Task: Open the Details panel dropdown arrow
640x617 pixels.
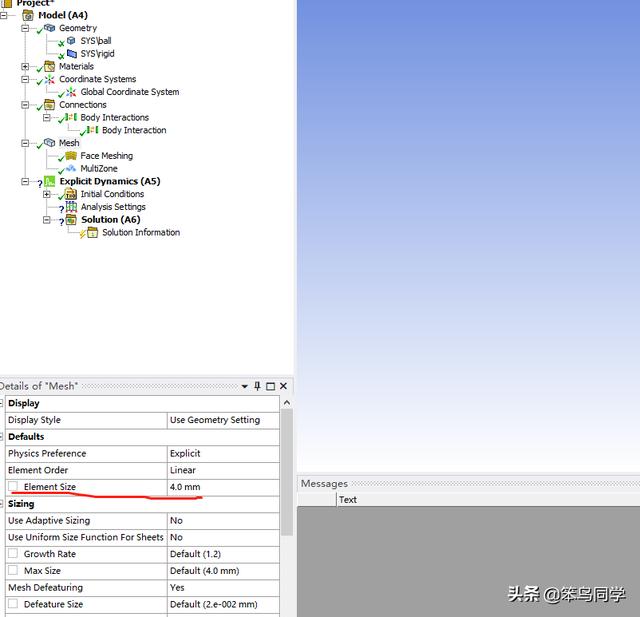Action: 244,387
